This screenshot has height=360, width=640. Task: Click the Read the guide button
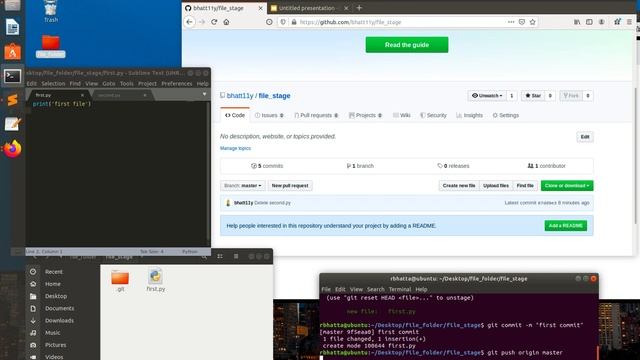tap(407, 45)
